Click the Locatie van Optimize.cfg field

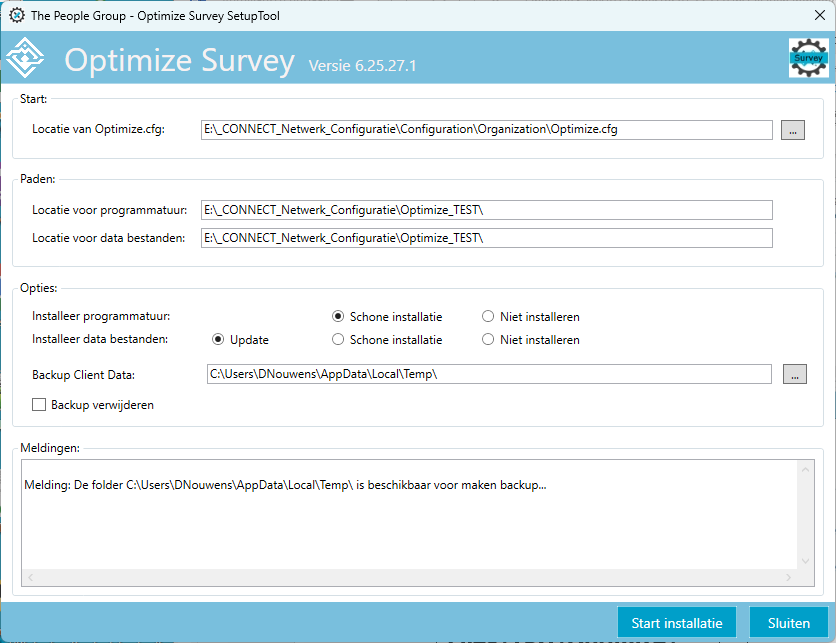[x=487, y=130]
